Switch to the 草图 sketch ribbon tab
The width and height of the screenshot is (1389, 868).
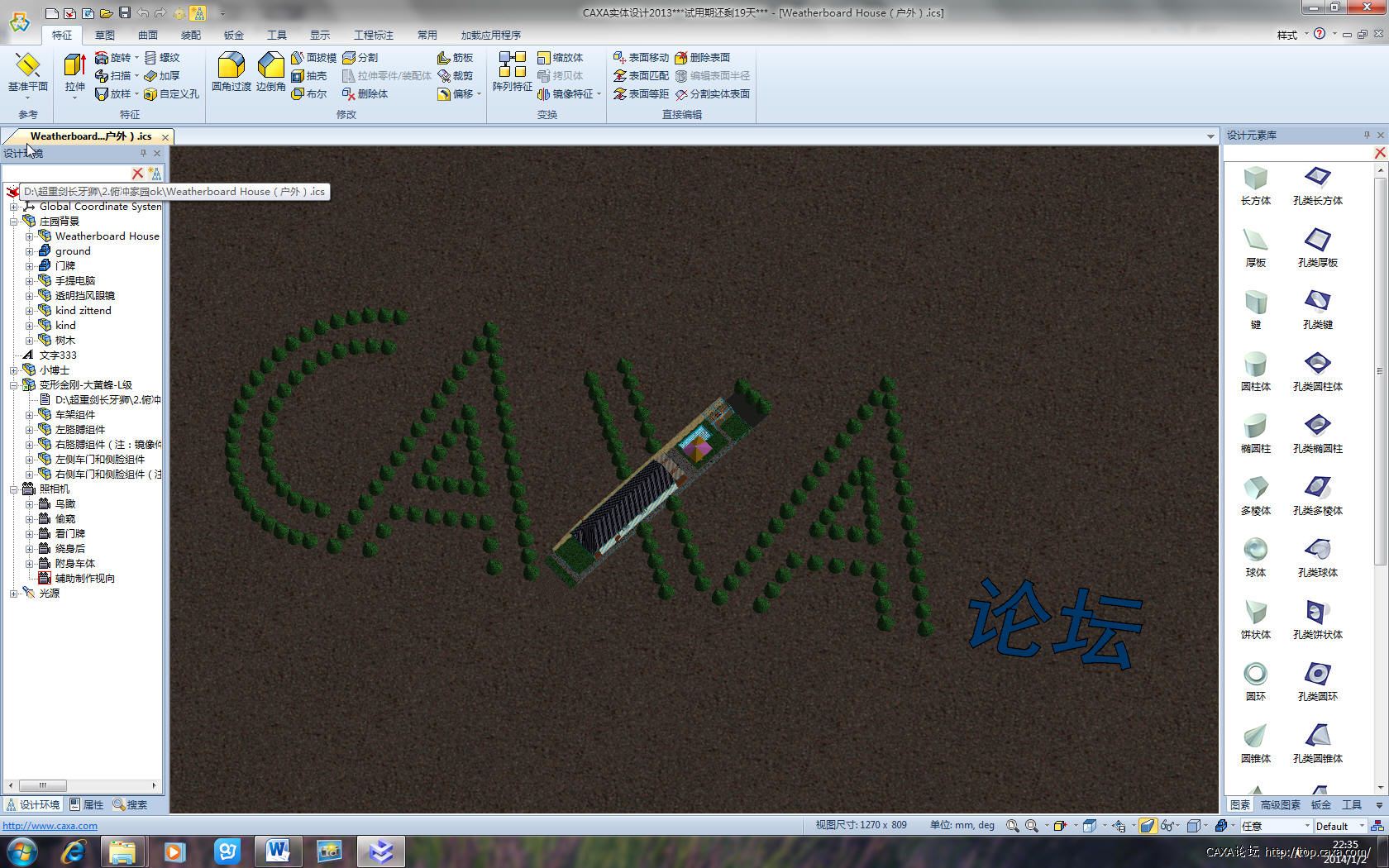point(105,35)
